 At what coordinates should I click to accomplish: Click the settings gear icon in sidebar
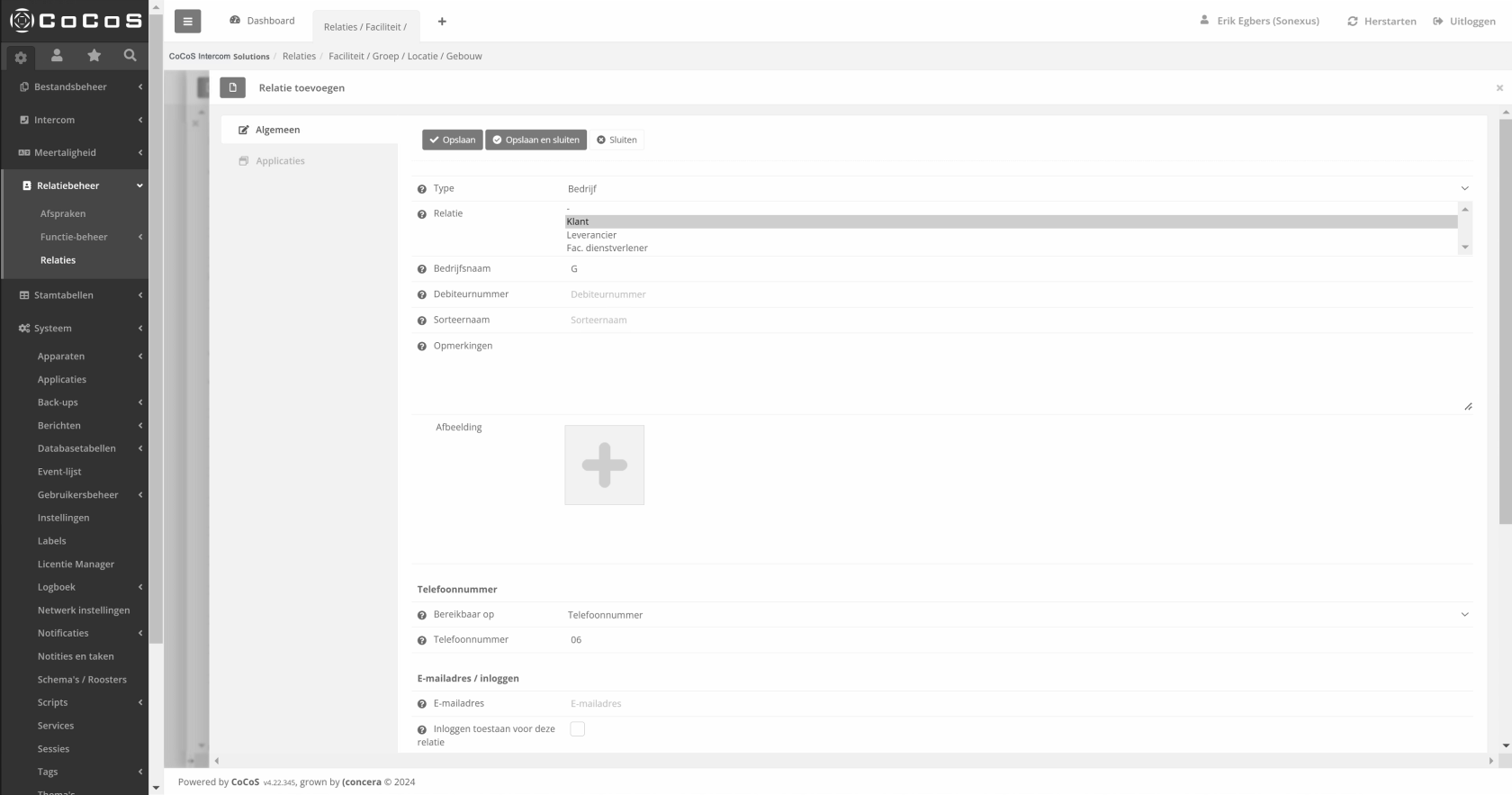[x=21, y=58]
